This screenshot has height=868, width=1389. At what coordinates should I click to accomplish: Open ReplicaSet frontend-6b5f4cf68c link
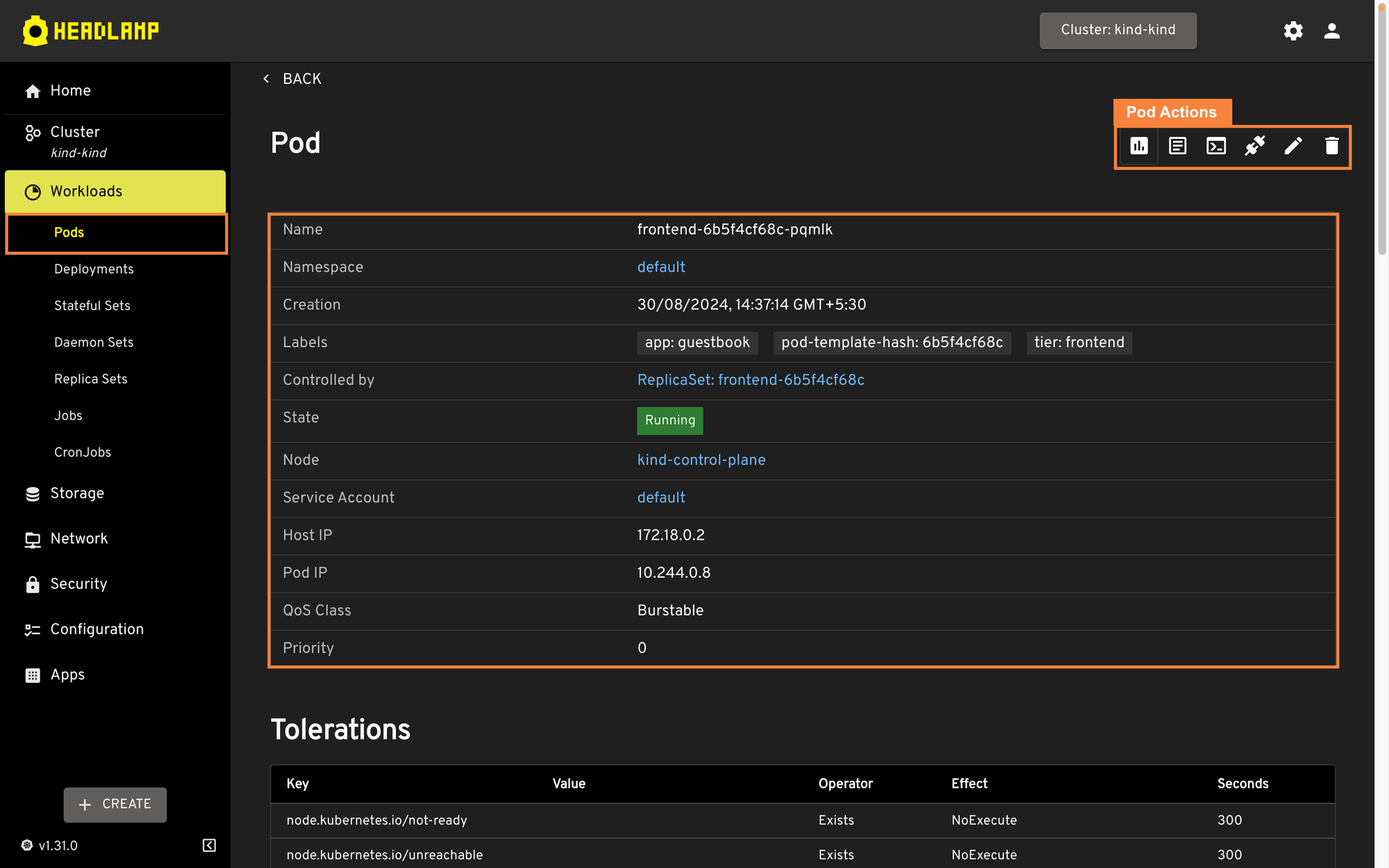pyautogui.click(x=751, y=380)
